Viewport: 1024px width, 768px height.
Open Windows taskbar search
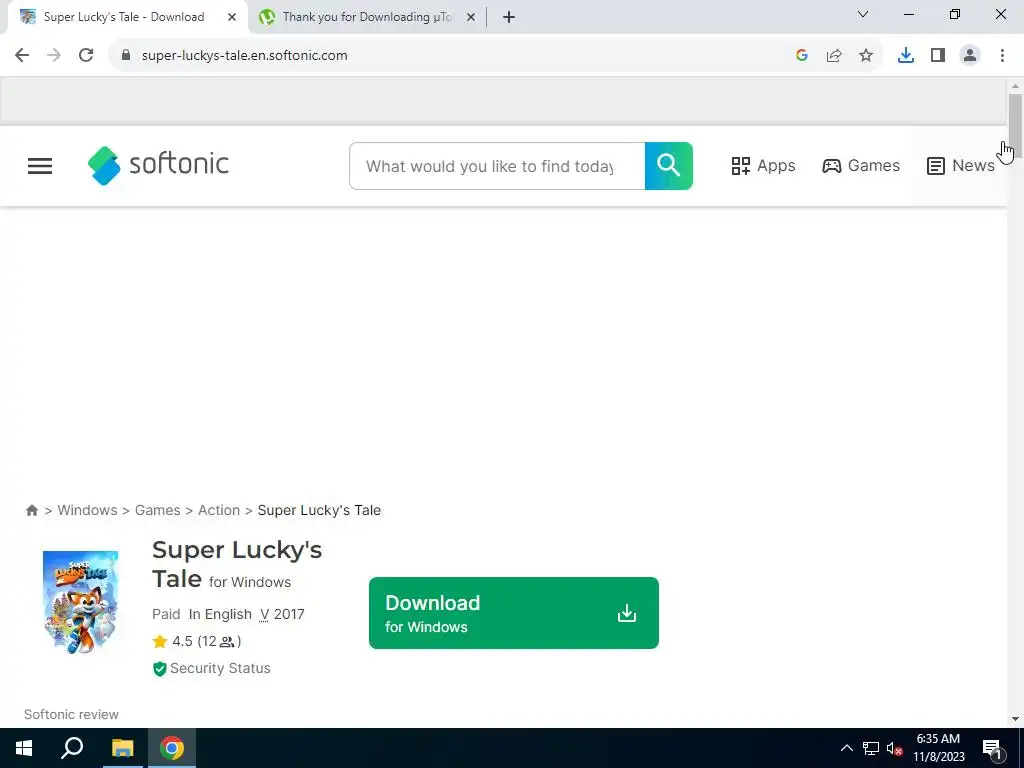point(72,748)
